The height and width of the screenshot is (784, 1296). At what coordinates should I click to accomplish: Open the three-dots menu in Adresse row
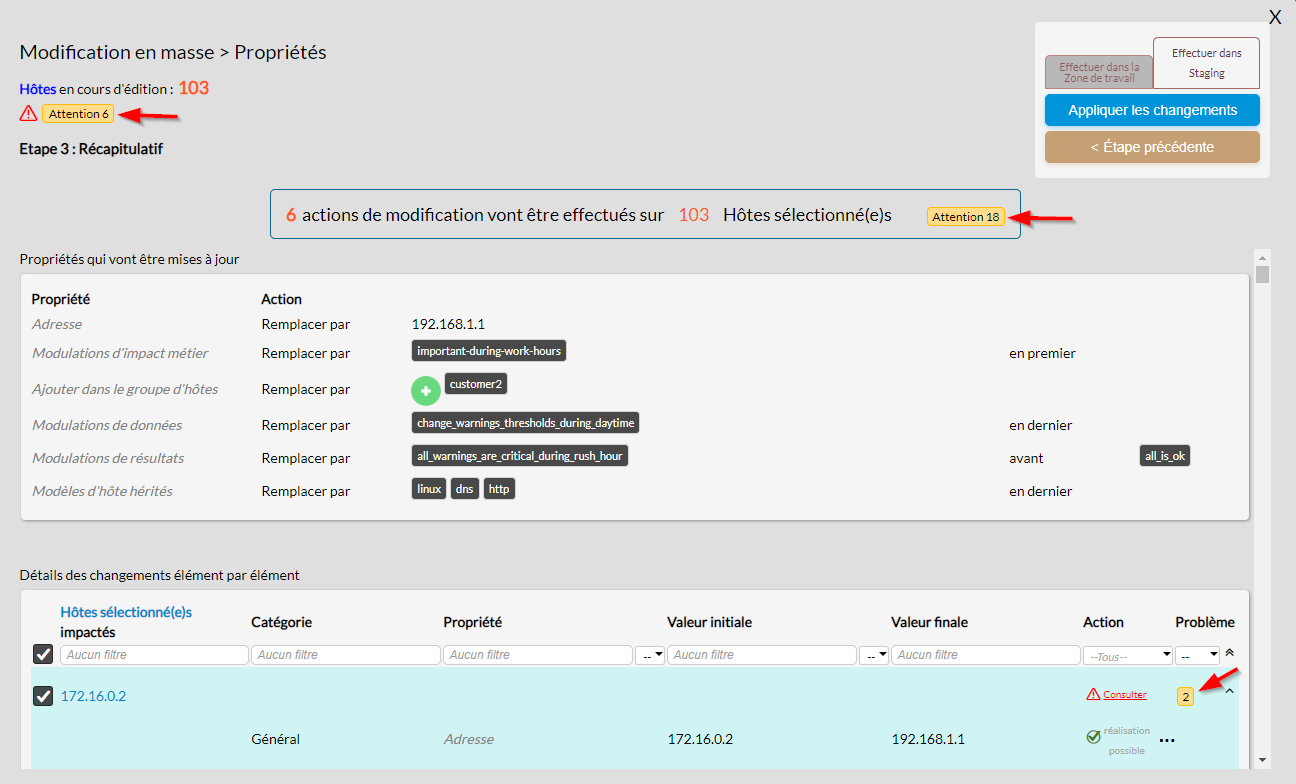pos(1167,741)
